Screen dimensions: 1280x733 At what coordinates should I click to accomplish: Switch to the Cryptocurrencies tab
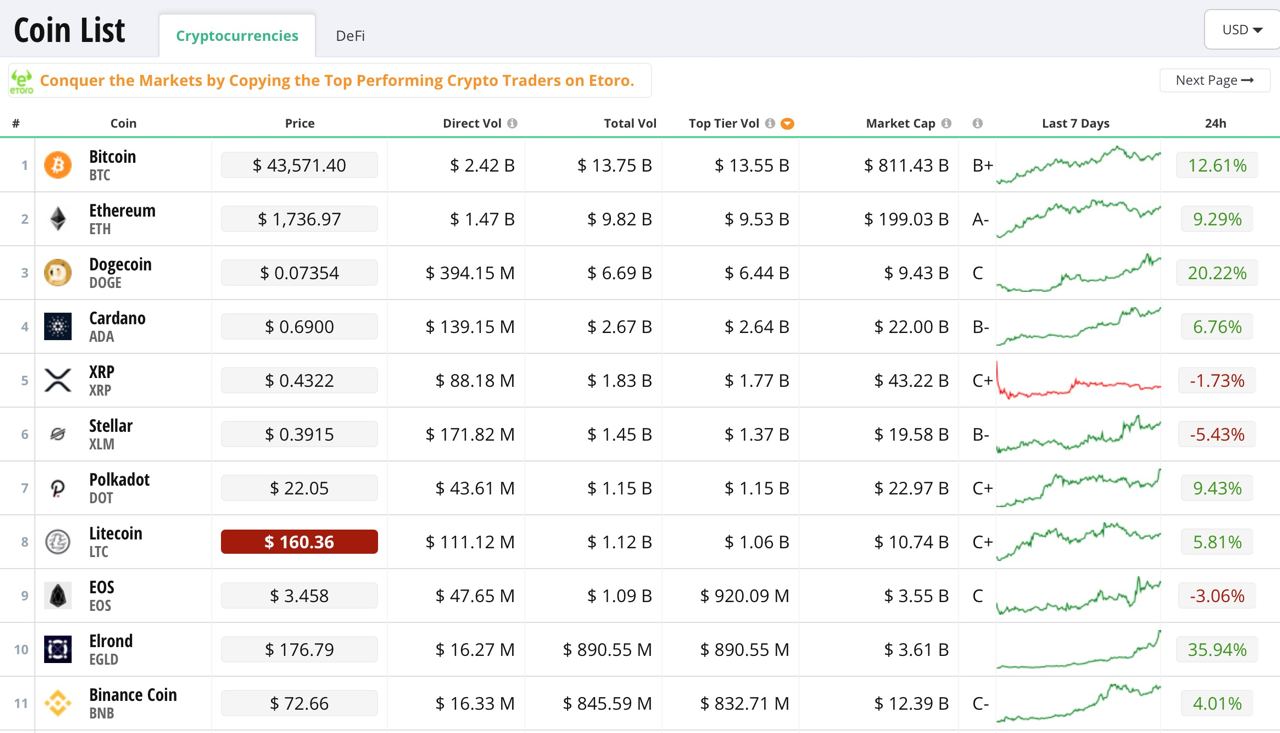coord(237,36)
